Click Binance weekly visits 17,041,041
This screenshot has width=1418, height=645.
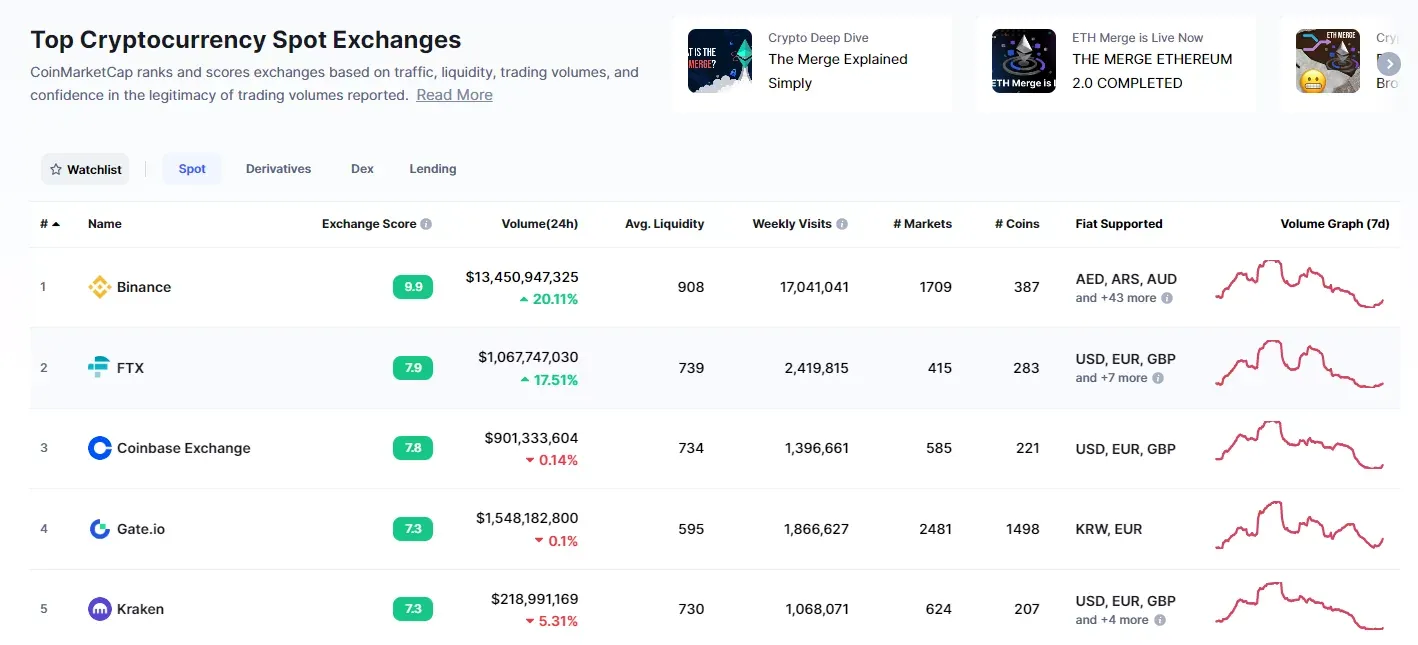[x=814, y=287]
